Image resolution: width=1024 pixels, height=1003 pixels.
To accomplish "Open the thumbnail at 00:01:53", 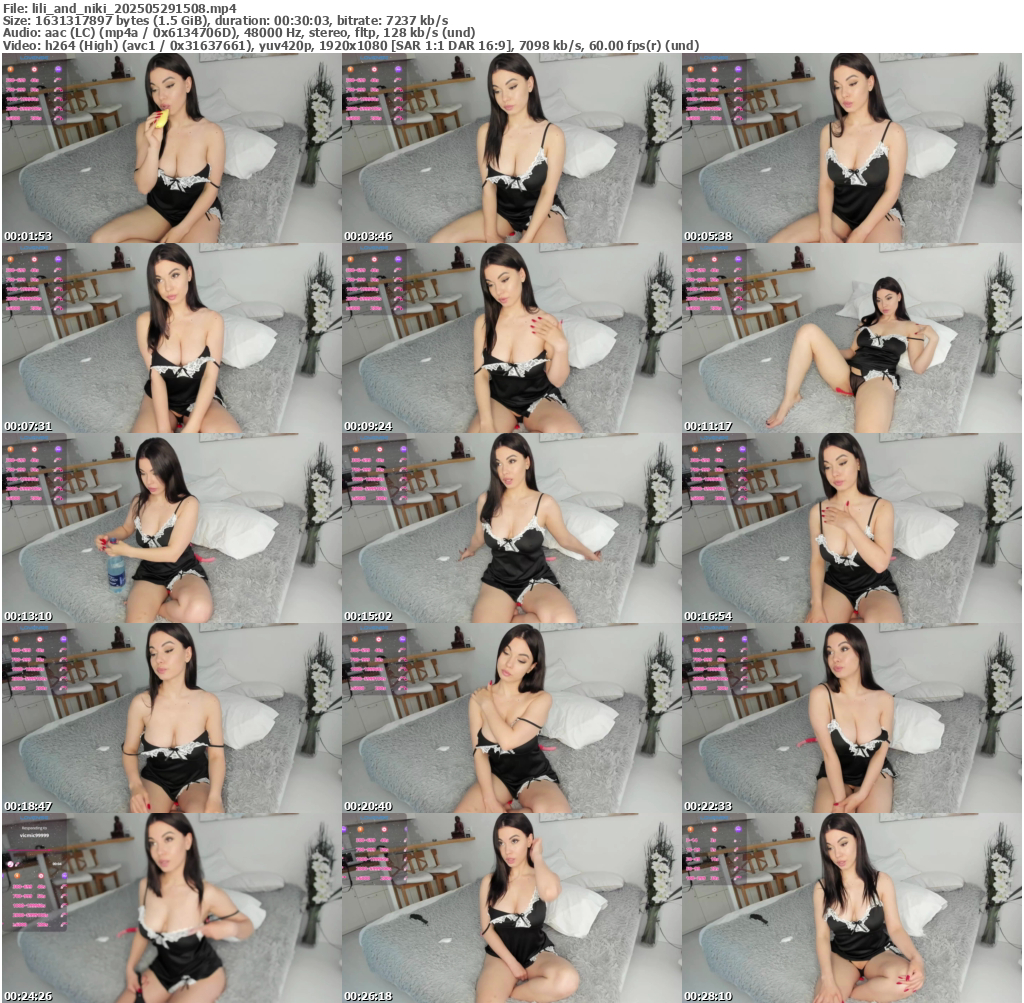I will (171, 148).
